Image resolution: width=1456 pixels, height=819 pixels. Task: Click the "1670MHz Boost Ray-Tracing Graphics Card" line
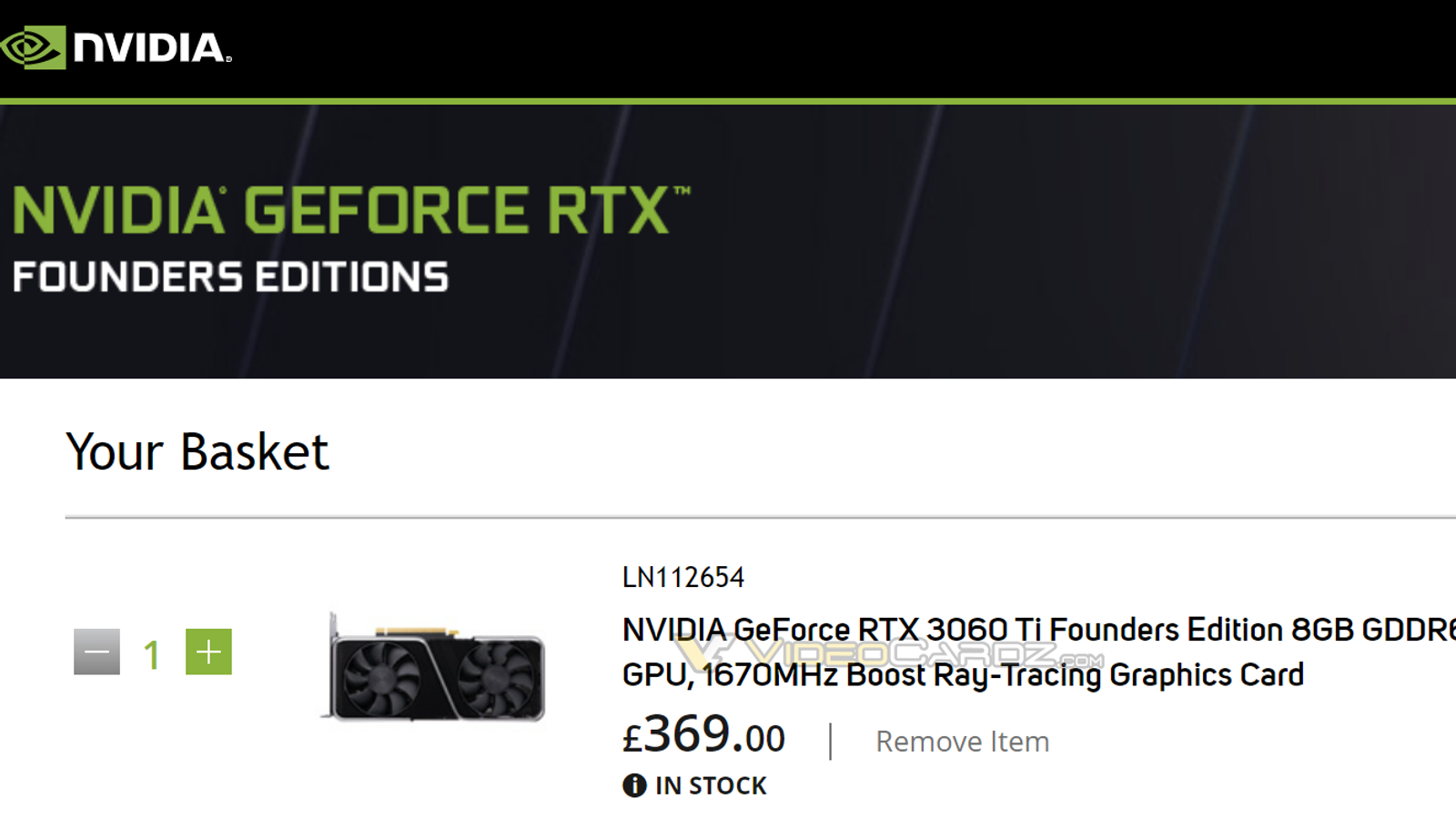1001,675
